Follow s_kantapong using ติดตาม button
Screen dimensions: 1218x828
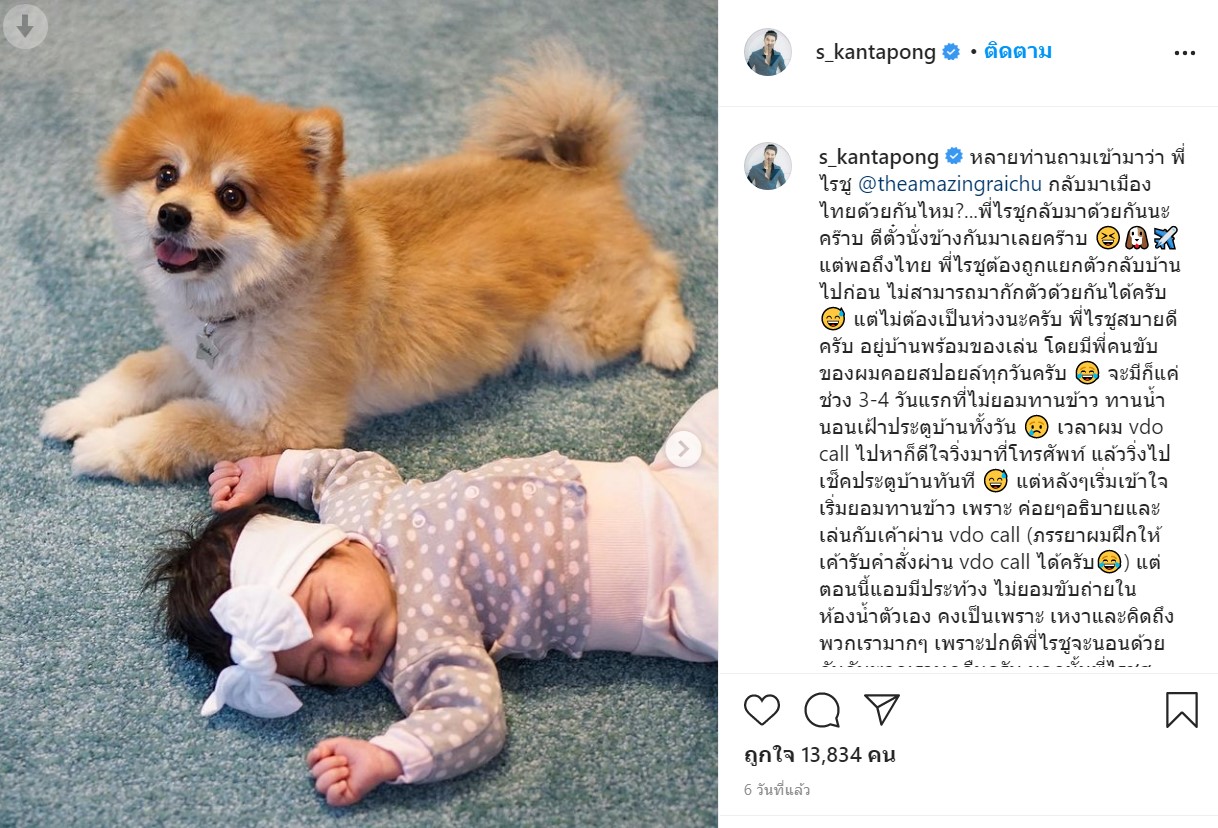(1017, 51)
